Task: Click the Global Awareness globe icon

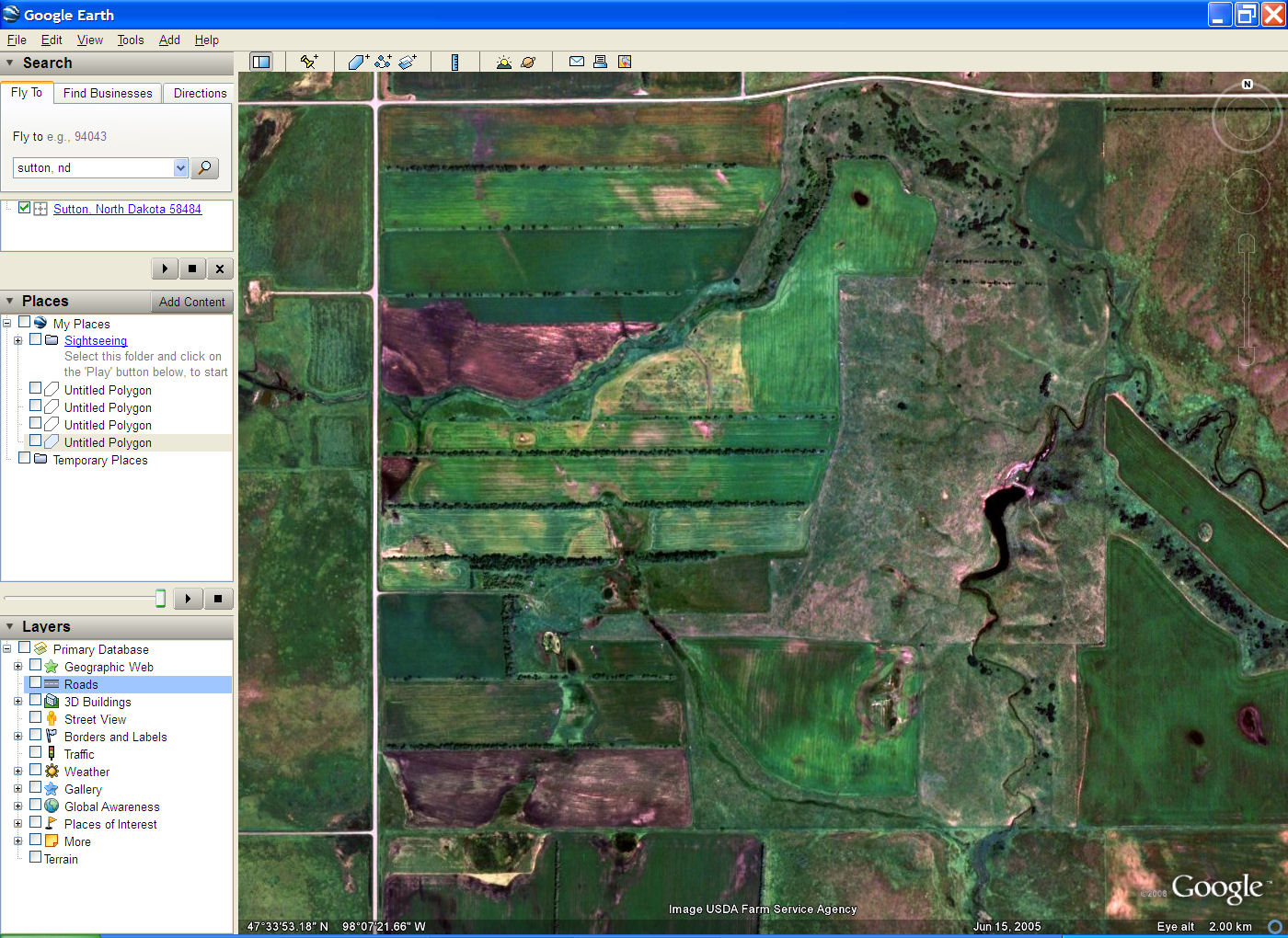Action: [52, 806]
